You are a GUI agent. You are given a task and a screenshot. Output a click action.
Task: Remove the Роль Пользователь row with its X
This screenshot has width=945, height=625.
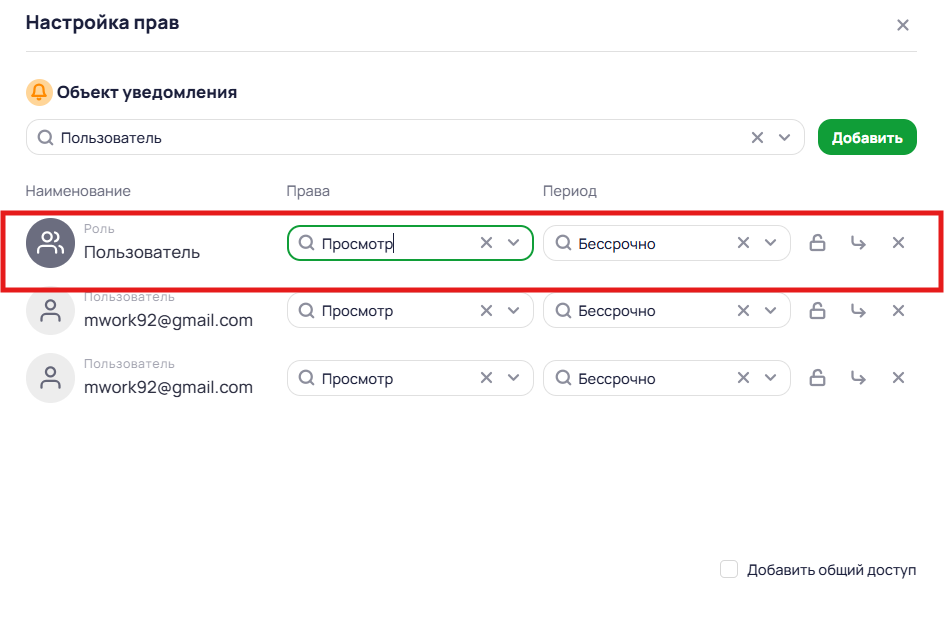click(898, 243)
